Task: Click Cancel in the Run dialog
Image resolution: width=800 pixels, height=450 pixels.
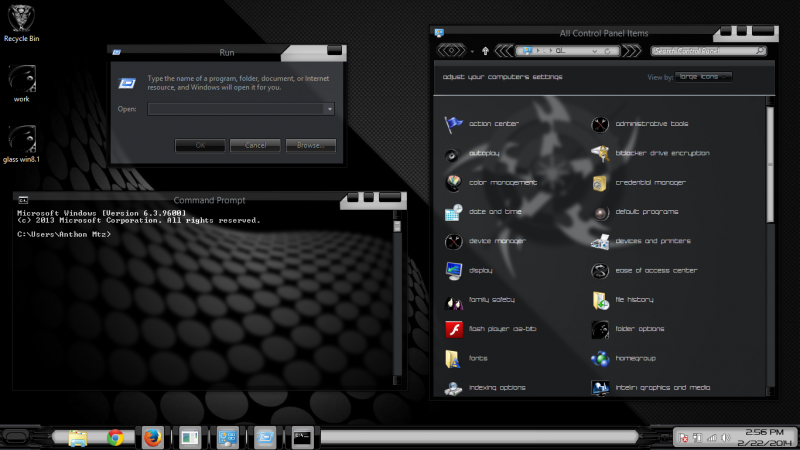Action: [255, 145]
